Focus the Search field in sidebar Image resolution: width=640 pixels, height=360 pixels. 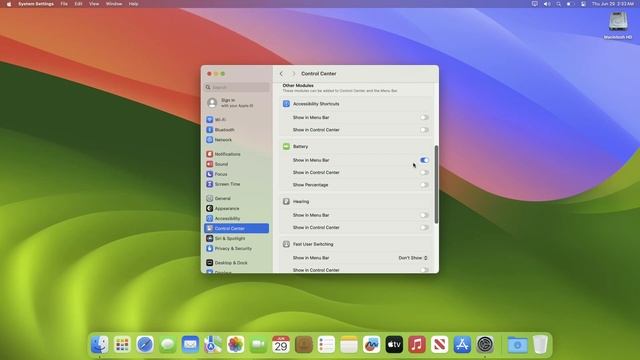[x=237, y=87]
